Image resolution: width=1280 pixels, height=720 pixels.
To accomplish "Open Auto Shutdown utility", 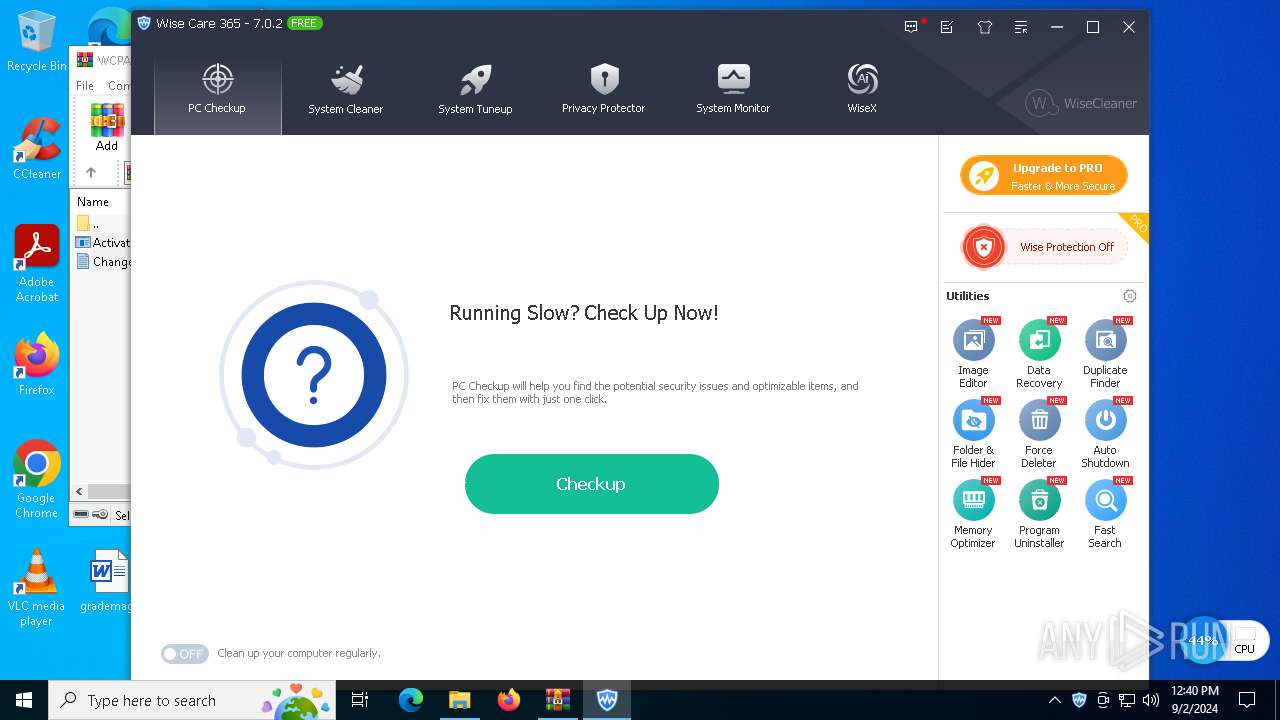I will point(1105,434).
